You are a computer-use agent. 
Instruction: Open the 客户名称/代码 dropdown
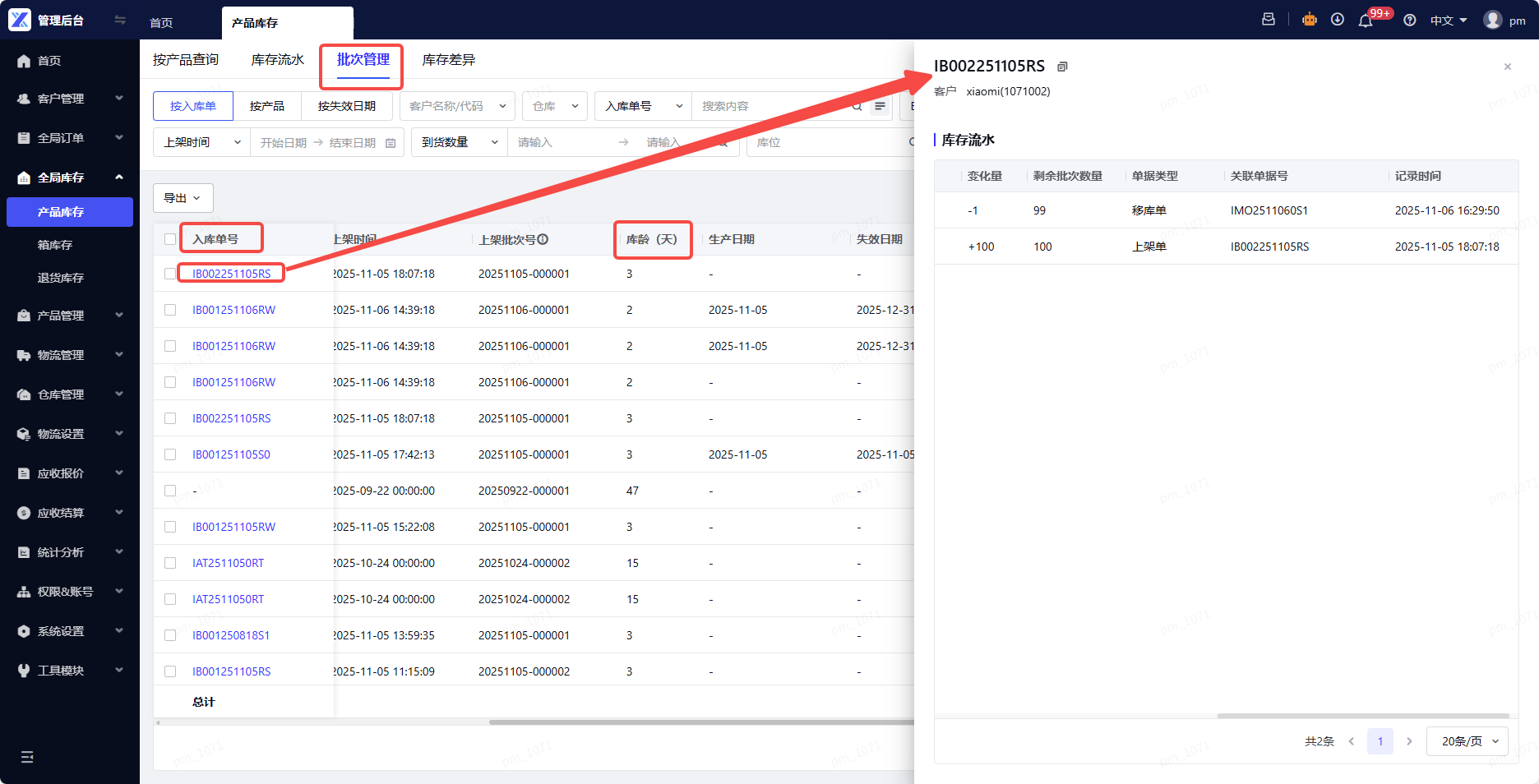click(458, 106)
